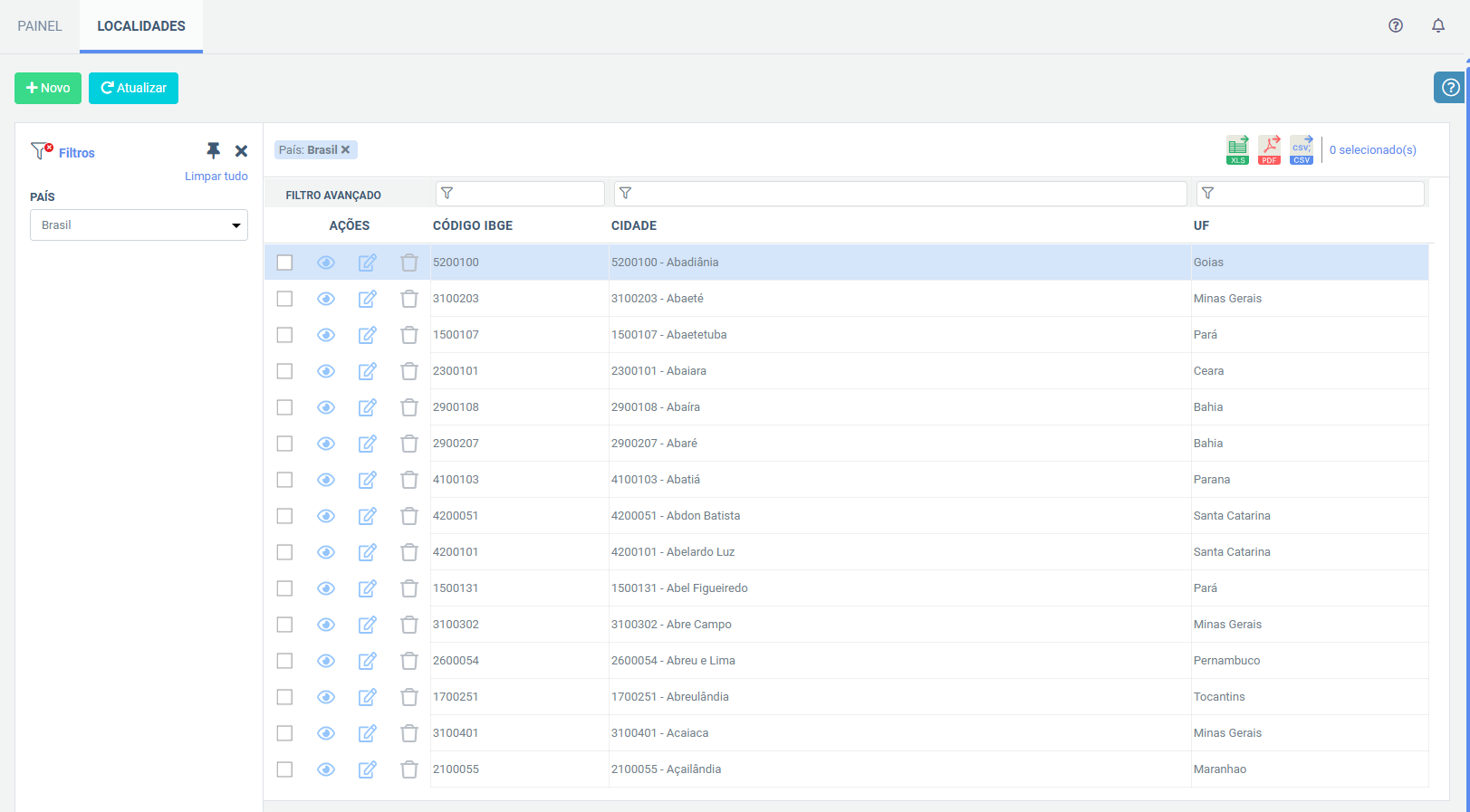
Task: Edit the Abaíra row
Action: click(x=367, y=407)
